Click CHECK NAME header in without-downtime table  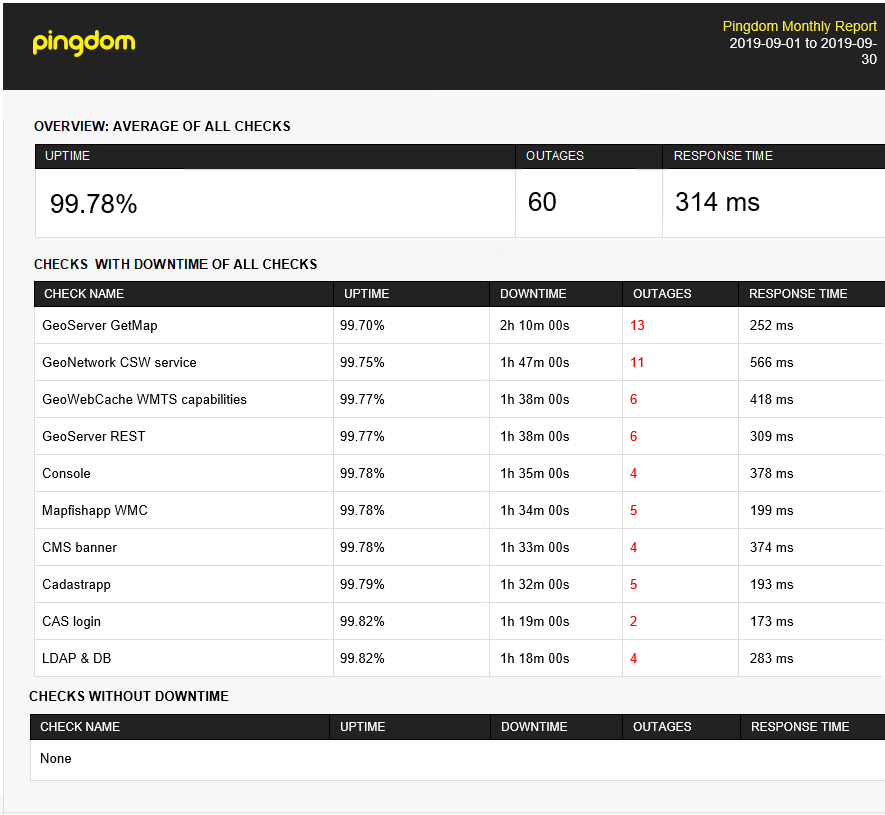coord(80,726)
